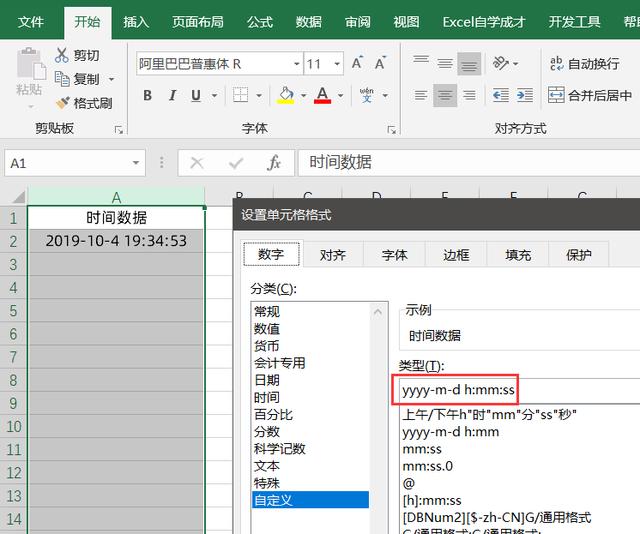Switch to Fill (填充) dialog tab
640x534 pixels.
518,255
